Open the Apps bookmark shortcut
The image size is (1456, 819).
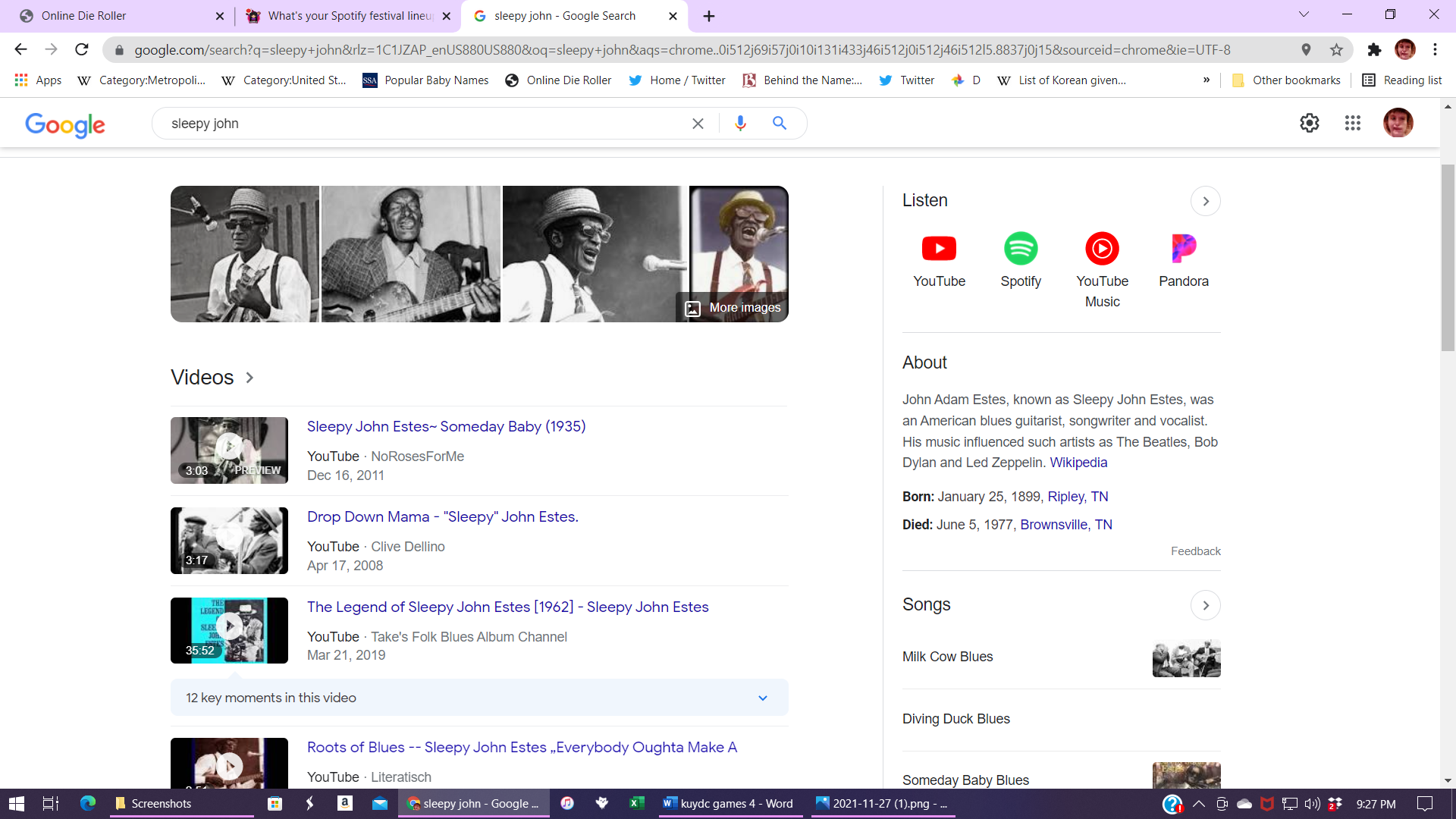[x=38, y=80]
